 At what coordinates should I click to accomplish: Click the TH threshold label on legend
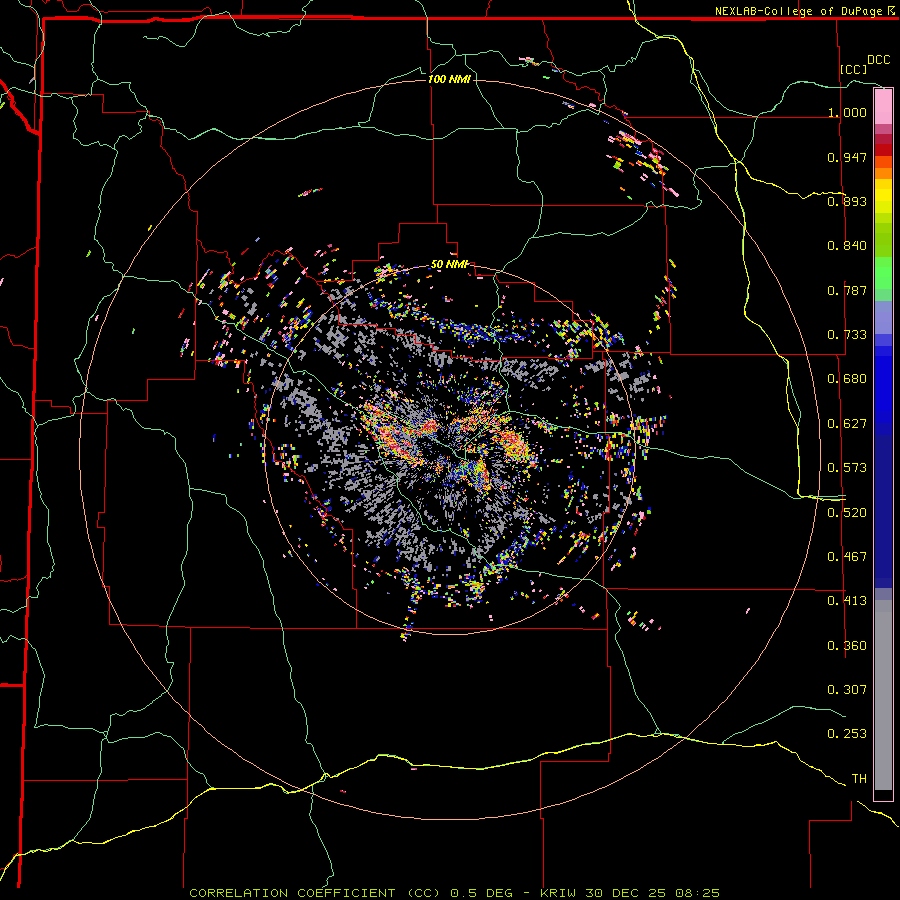(859, 779)
